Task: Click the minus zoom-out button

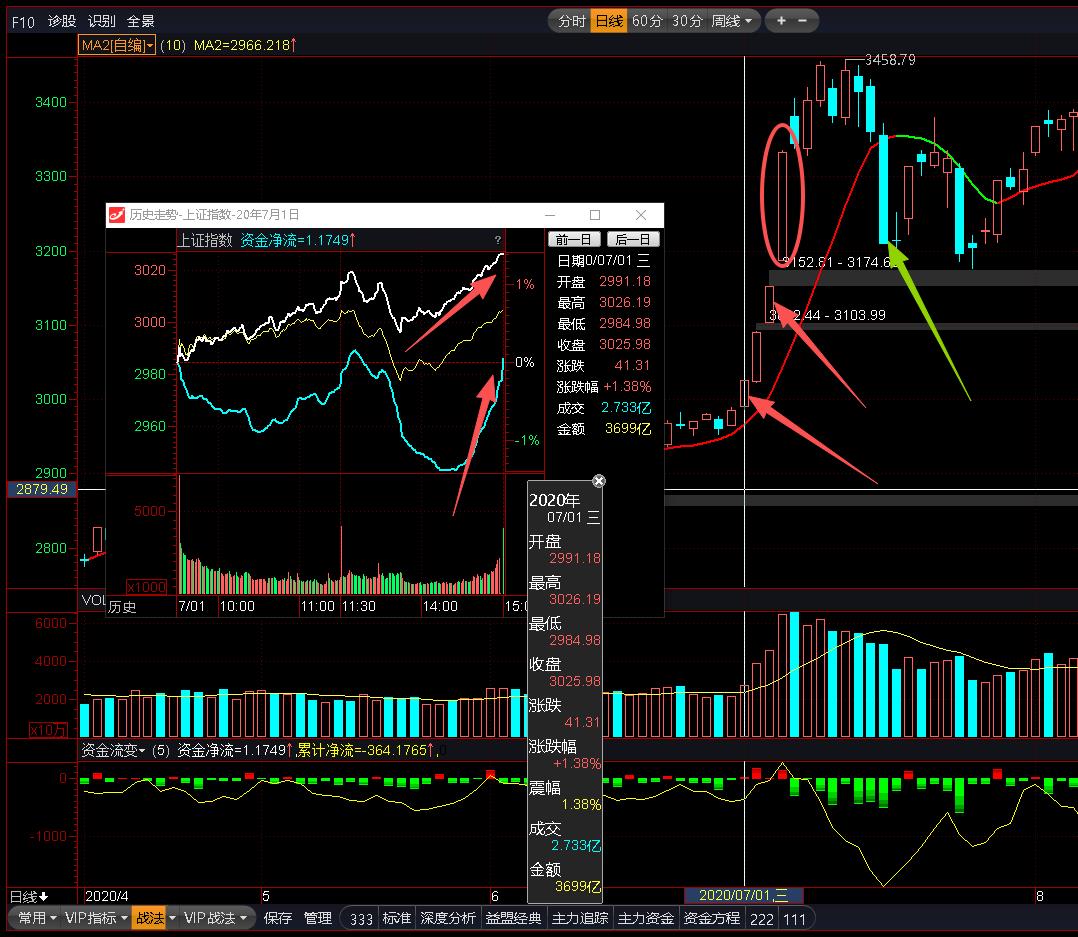Action: point(802,21)
